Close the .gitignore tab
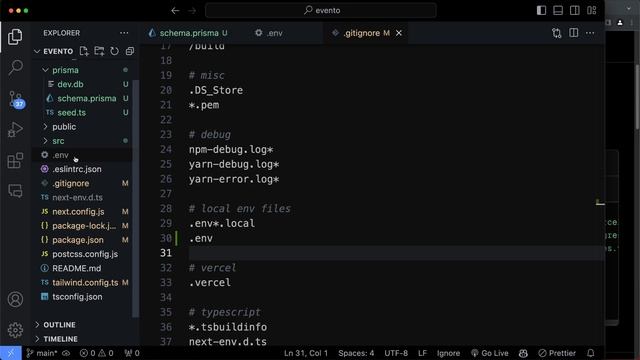 pos(399,33)
